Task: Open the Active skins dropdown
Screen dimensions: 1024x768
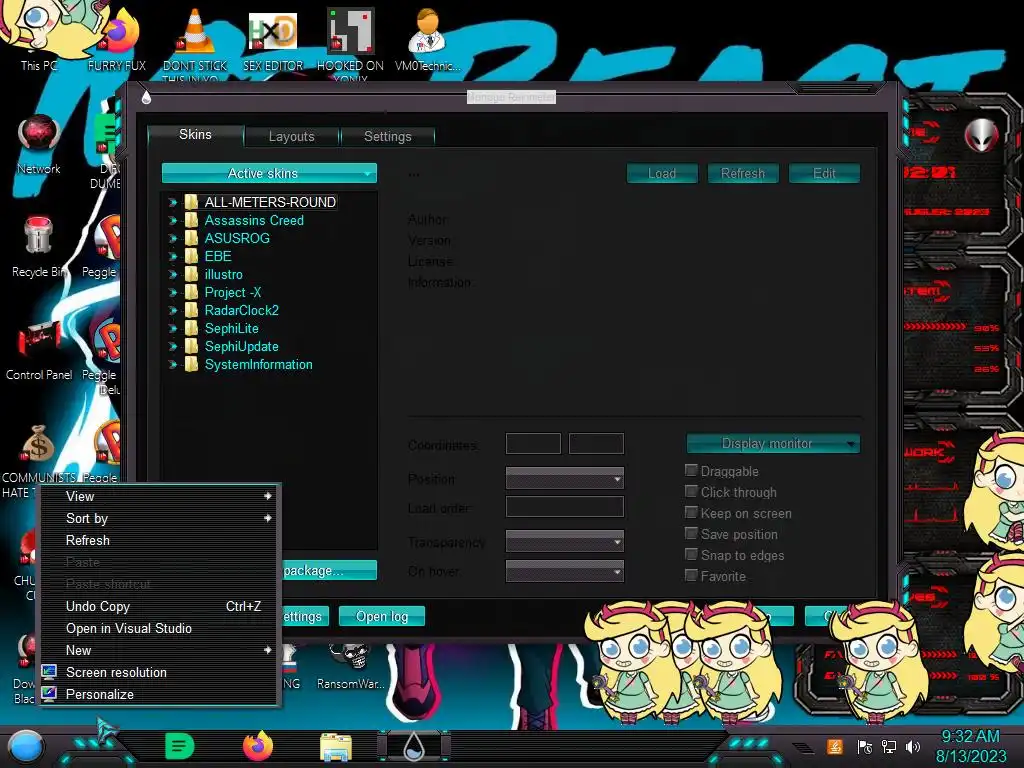Action: click(269, 173)
